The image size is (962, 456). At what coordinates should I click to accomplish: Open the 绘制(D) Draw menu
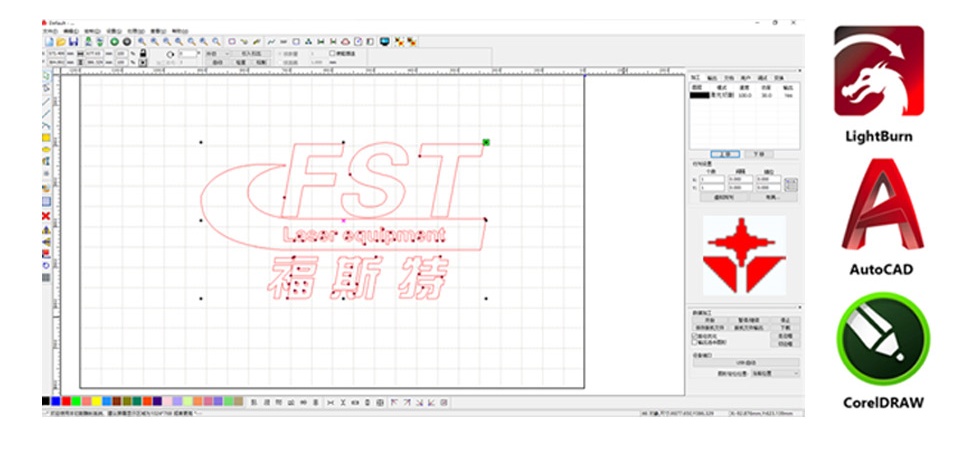tap(92, 31)
